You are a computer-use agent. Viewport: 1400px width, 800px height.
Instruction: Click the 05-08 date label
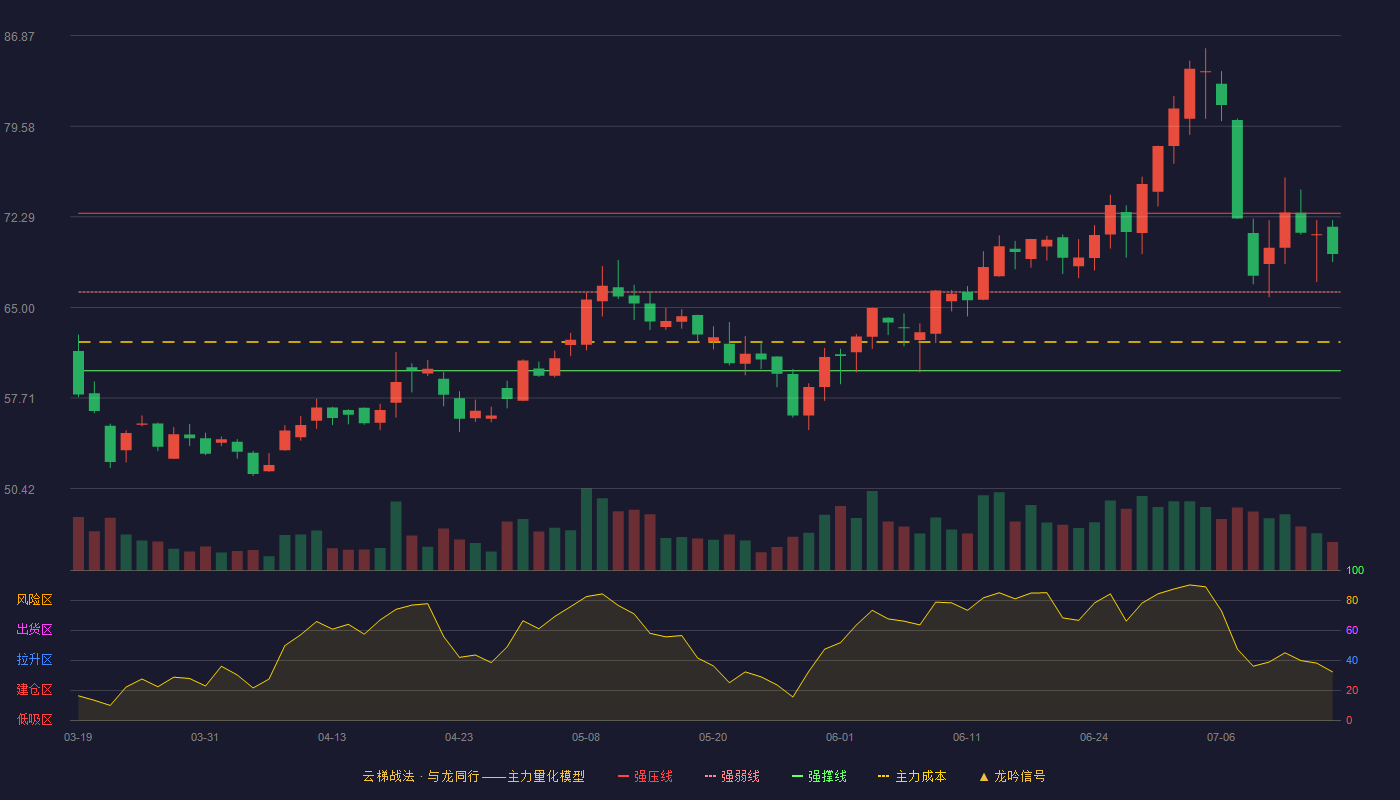click(586, 737)
